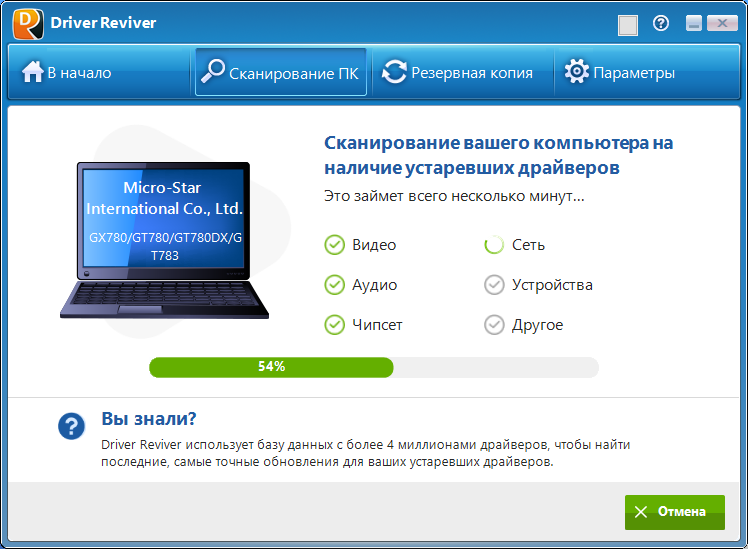Click the refresh arrows icon beside Резервная копия
Screen dimensions: 748x549
point(394,72)
